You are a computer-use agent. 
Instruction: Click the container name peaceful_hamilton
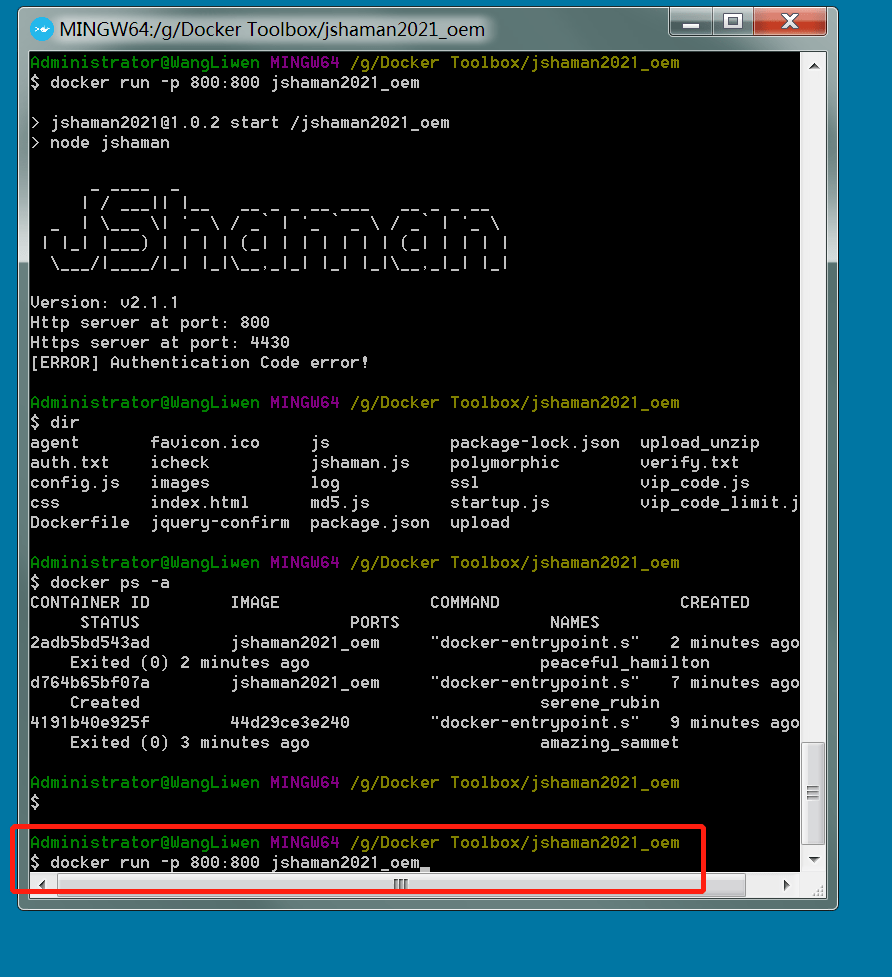624,662
